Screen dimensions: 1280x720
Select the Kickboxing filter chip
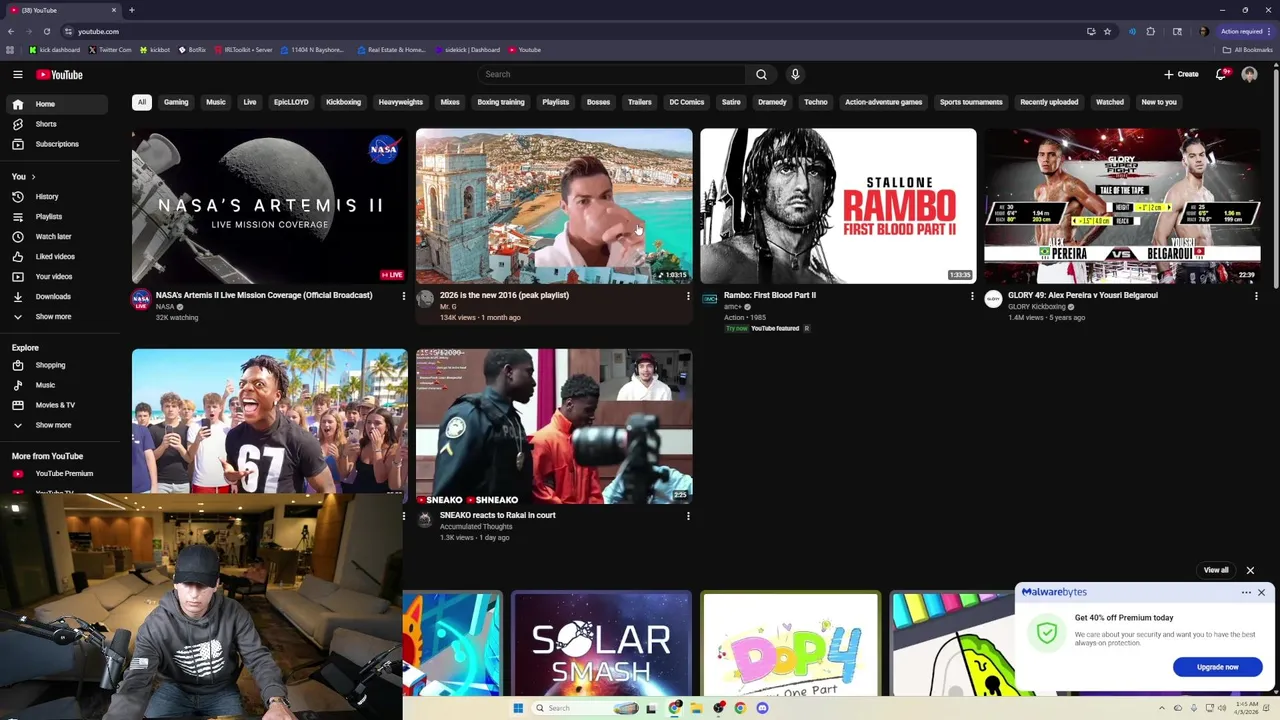coord(343,102)
